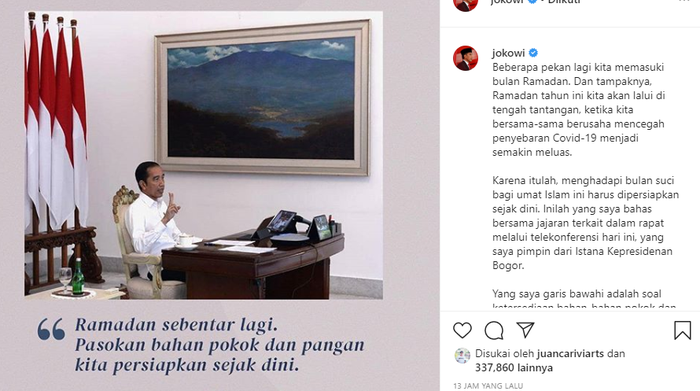This screenshot has height=391, width=700.
Task: Open the cropped header avatar at the top
Action: click(x=465, y=4)
